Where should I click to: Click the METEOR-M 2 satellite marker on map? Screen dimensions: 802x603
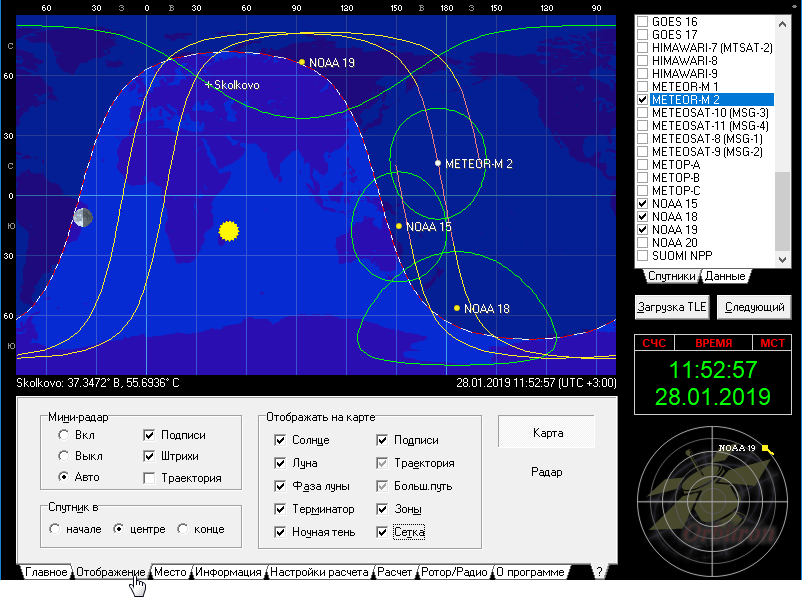click(x=438, y=163)
